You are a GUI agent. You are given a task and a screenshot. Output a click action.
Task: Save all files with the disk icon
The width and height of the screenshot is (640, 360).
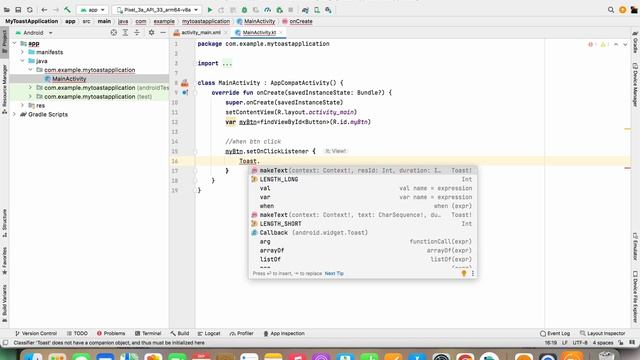point(18,10)
